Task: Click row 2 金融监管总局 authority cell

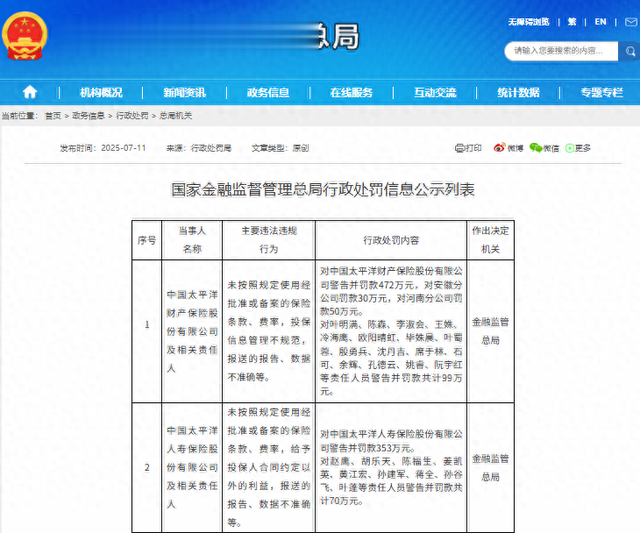Action: [490, 468]
